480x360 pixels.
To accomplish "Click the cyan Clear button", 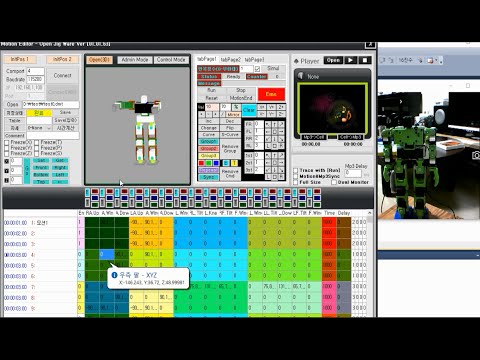I will coord(249,110).
